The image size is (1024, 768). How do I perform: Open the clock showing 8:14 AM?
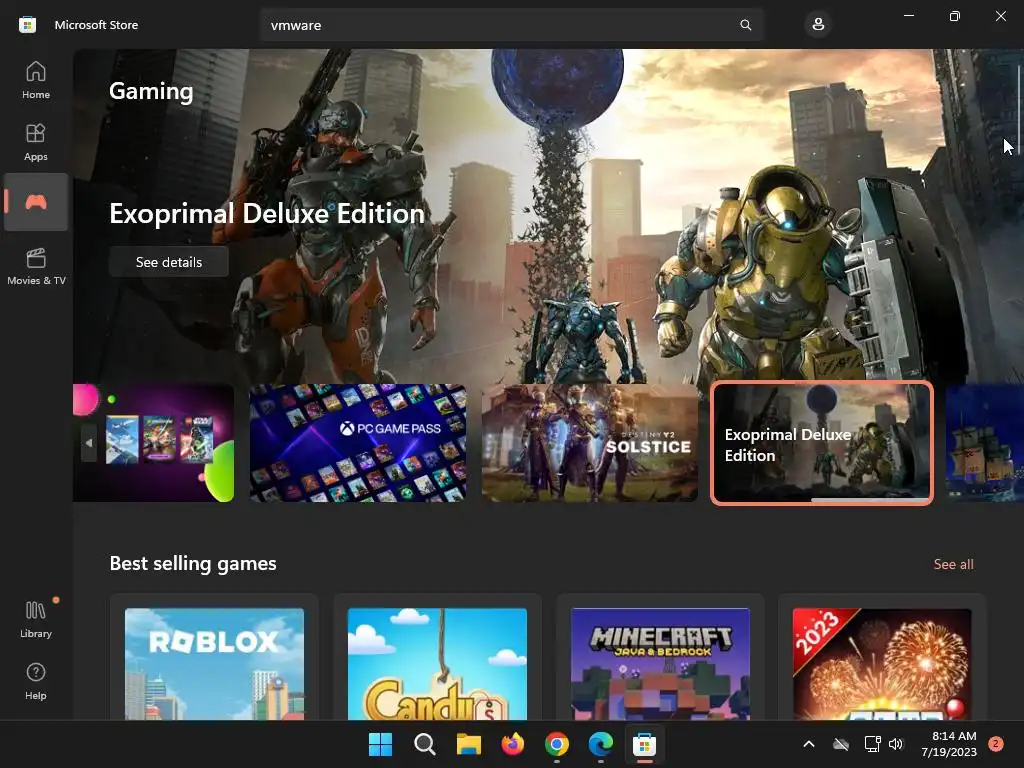click(x=949, y=744)
